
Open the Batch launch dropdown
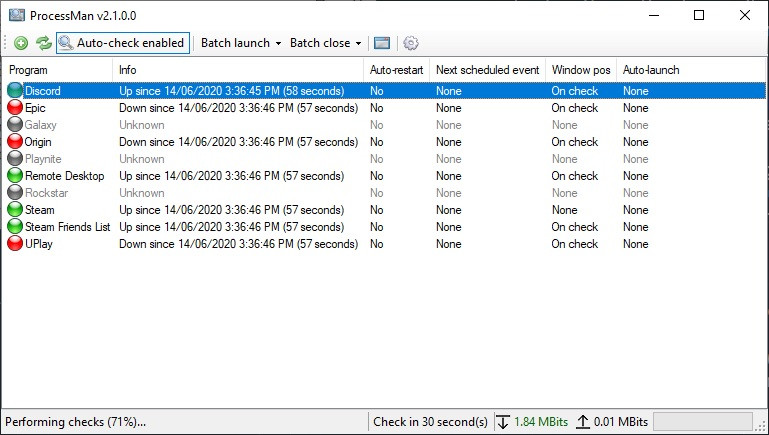241,43
